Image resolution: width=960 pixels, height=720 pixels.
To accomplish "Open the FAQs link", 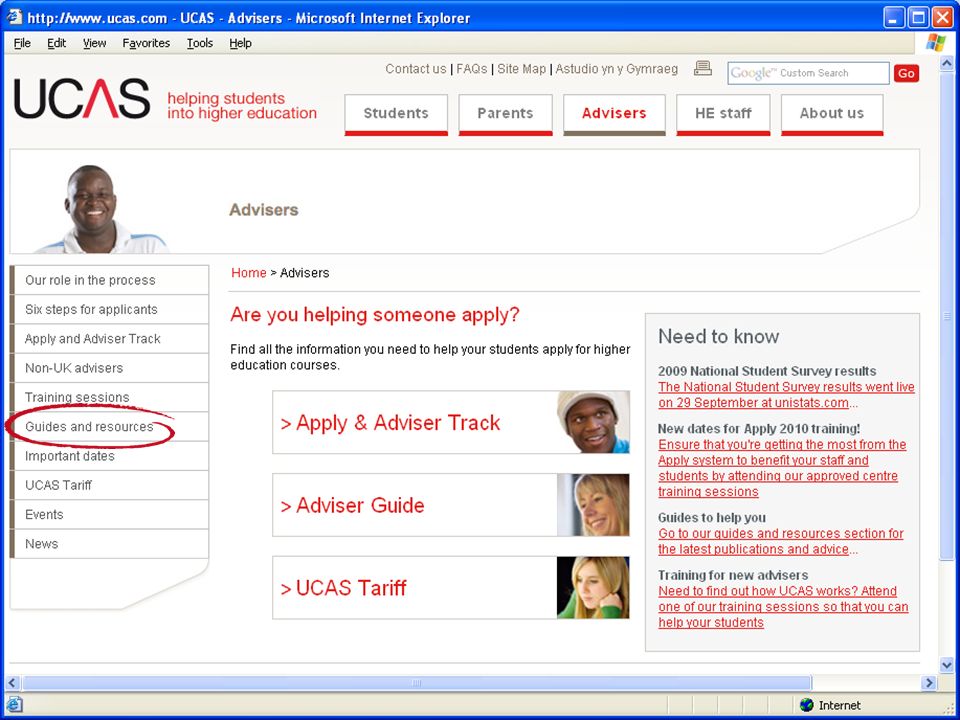I will pyautogui.click(x=471, y=69).
